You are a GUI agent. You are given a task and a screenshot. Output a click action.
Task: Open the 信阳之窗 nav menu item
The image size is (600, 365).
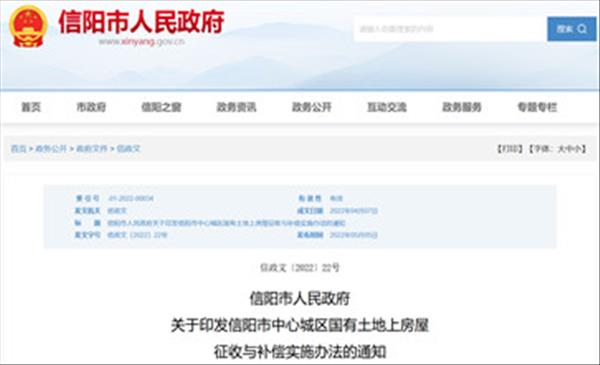(x=161, y=107)
